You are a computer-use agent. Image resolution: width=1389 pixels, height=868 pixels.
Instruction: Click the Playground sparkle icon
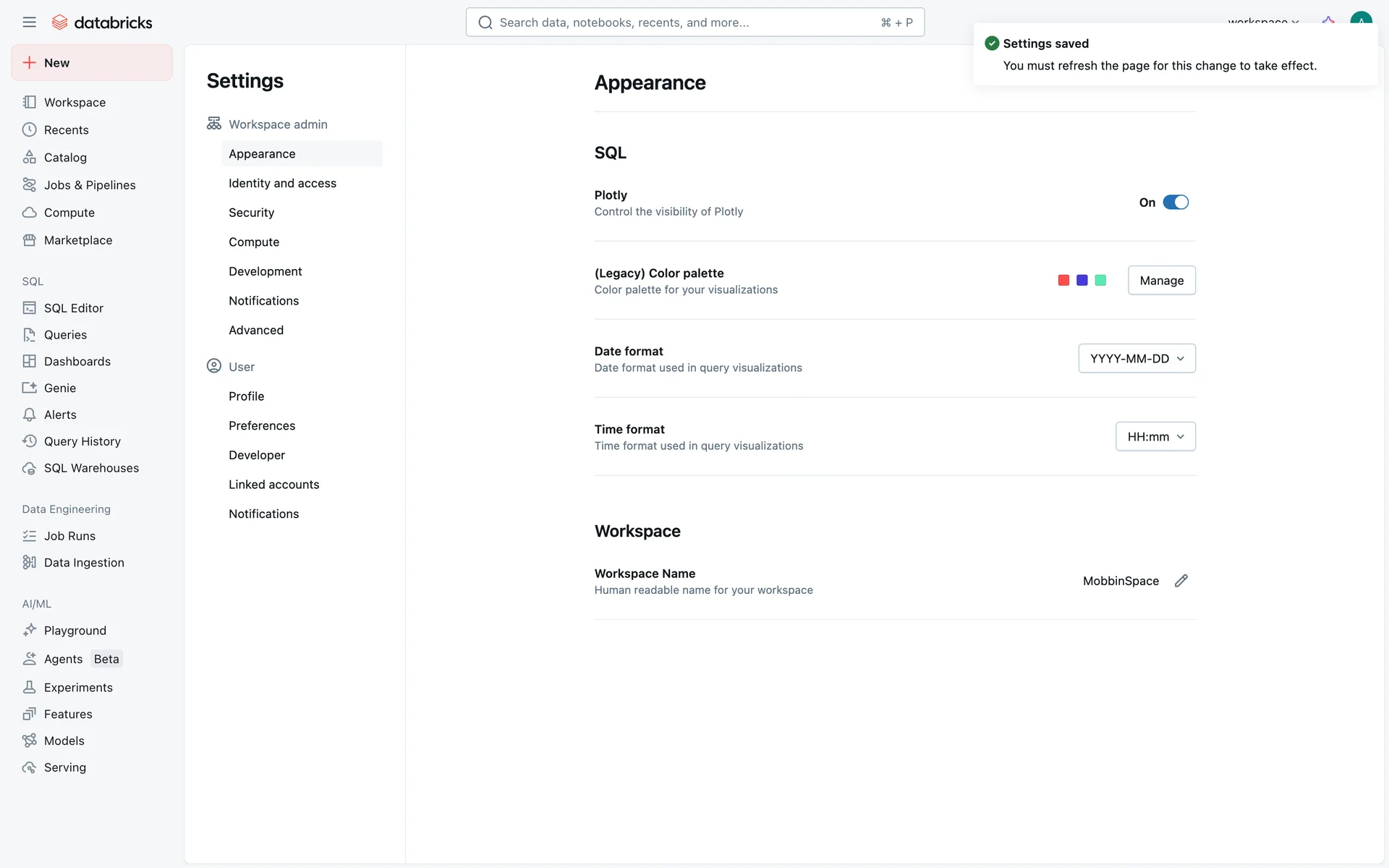tap(29, 630)
